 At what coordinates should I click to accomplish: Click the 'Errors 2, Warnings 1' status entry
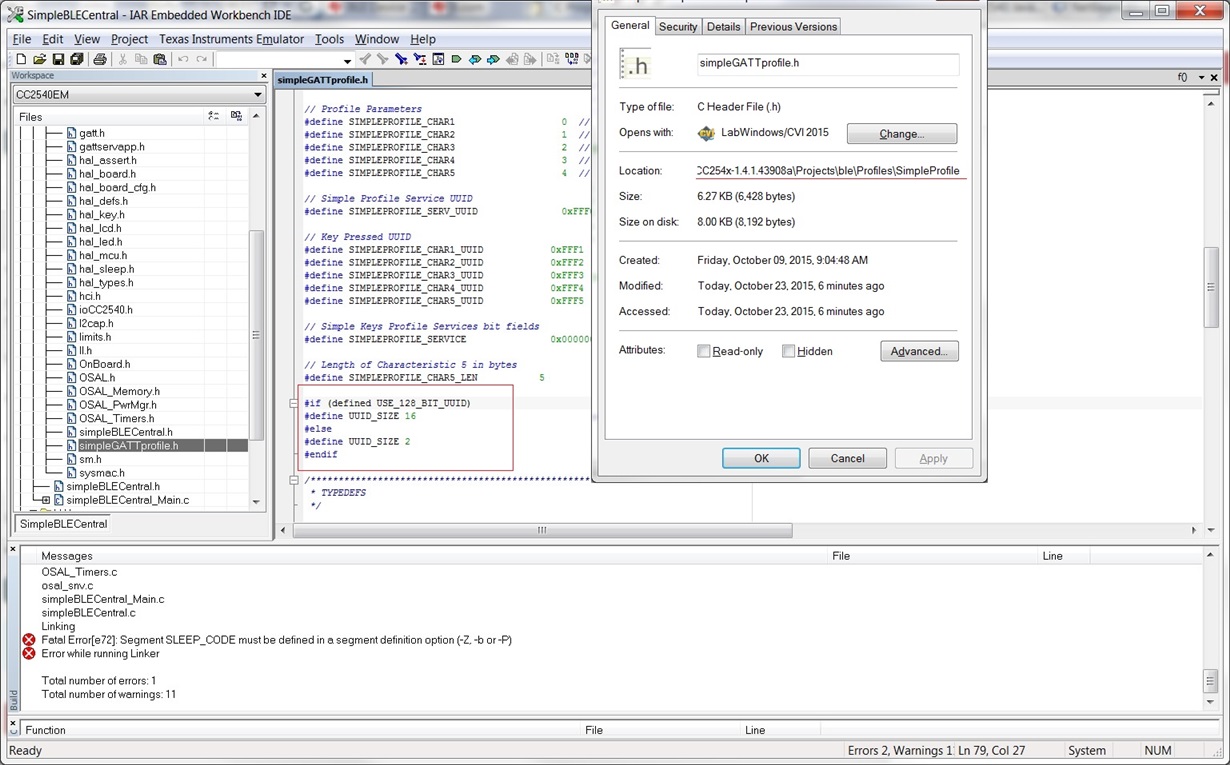click(900, 750)
